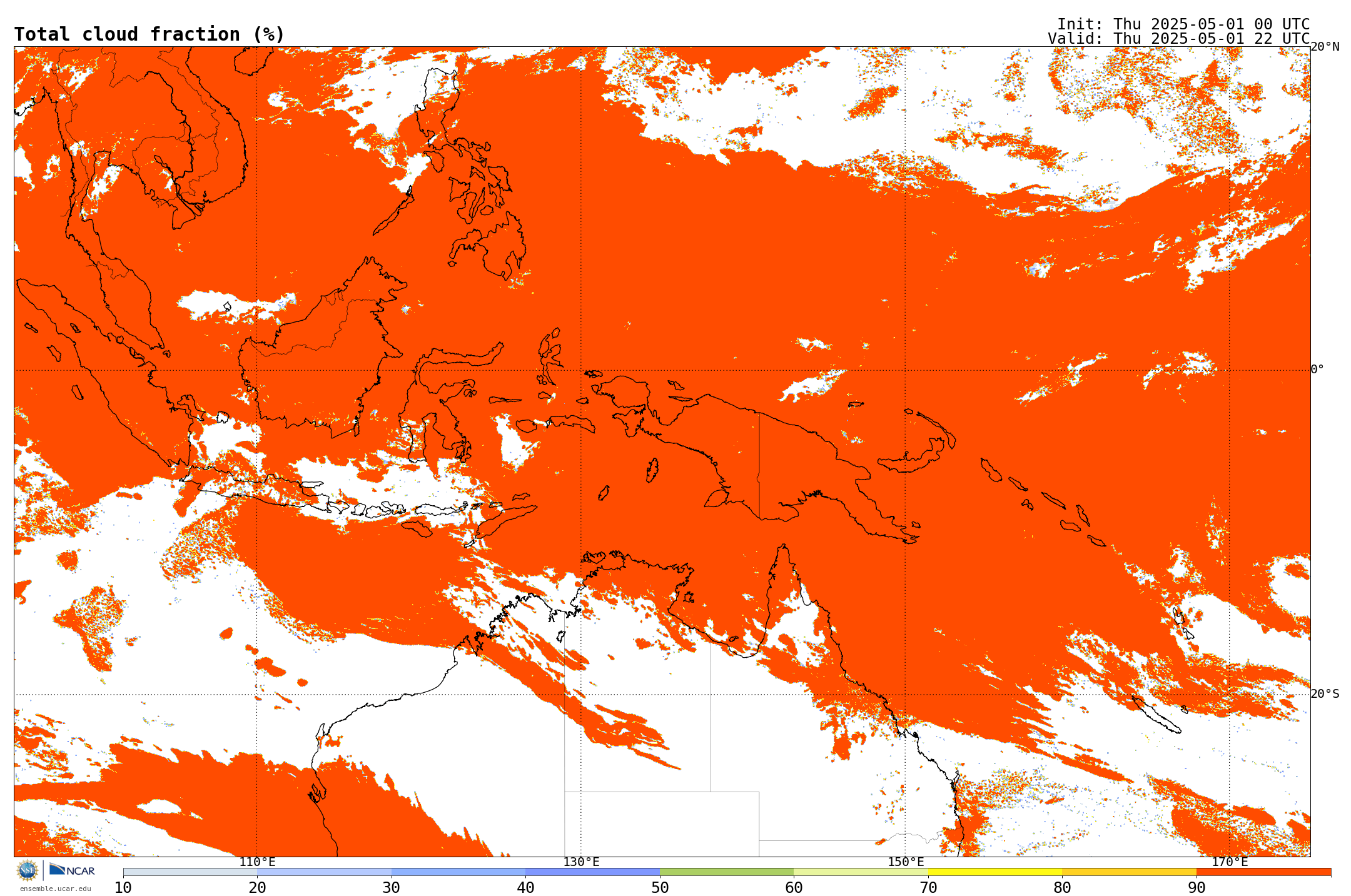The image size is (1351, 896).
Task: Click the NCAR logo
Action: click(72, 870)
